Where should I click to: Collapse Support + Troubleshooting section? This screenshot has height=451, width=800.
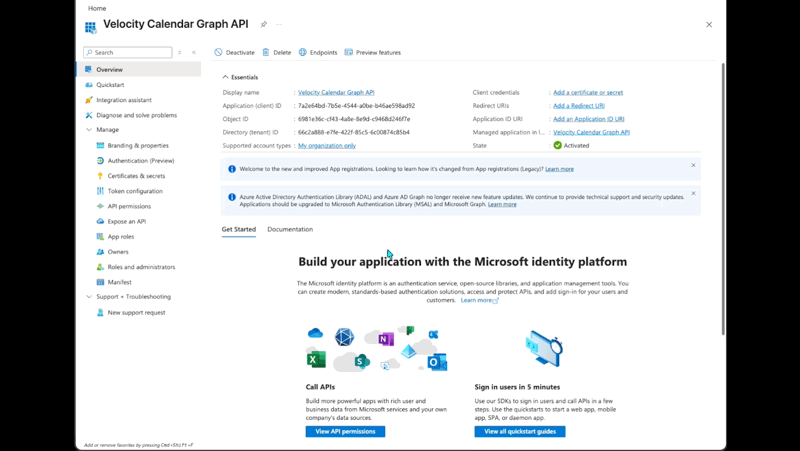pyautogui.click(x=89, y=296)
